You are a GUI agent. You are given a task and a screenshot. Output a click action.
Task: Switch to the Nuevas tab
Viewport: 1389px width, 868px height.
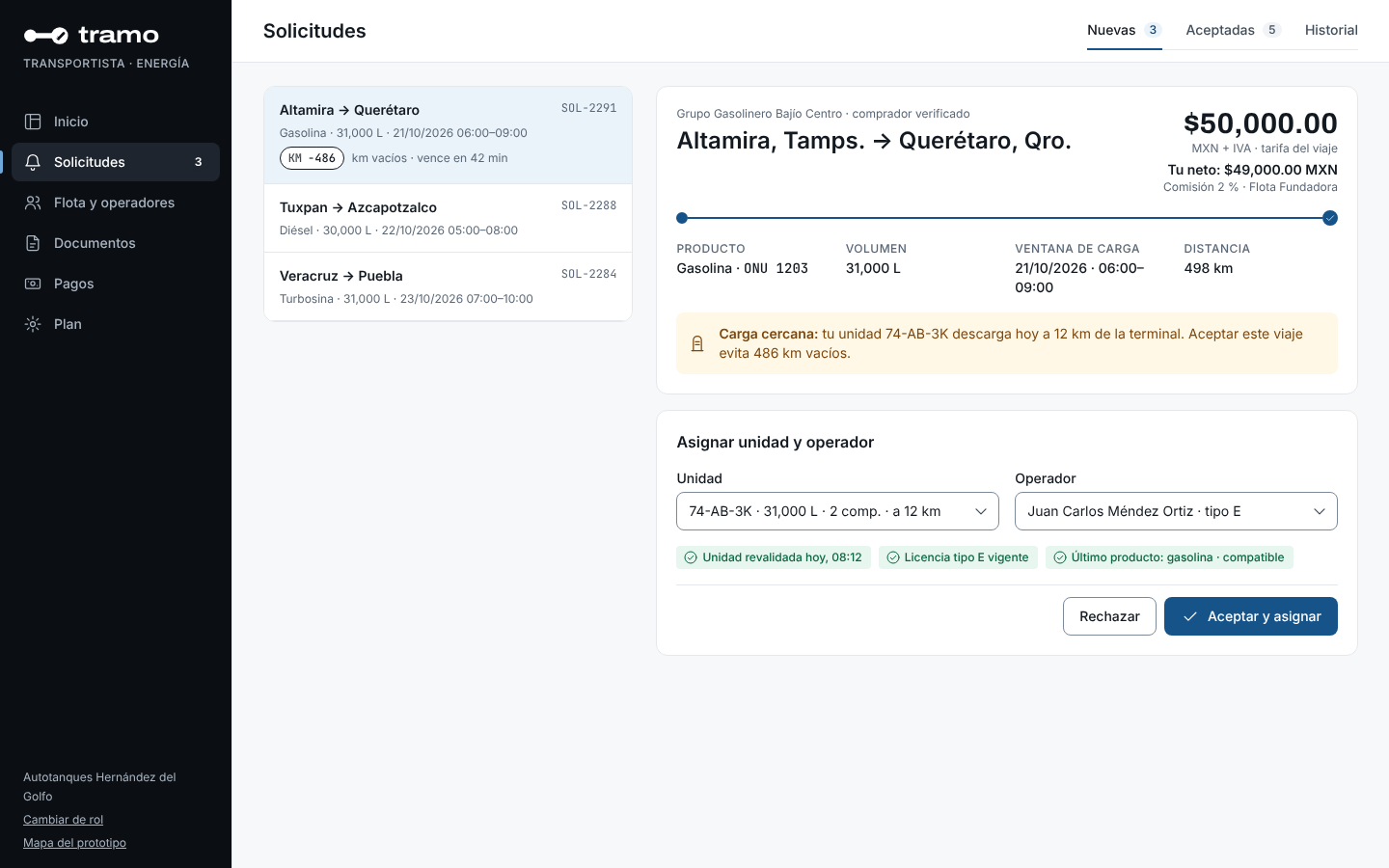pos(1124,30)
